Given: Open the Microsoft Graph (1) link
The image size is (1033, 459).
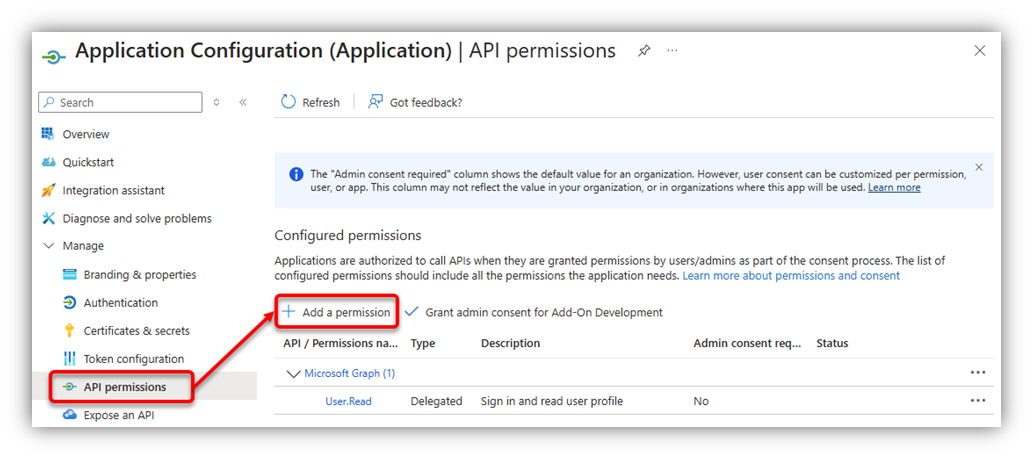Looking at the screenshot, I should click(x=349, y=373).
